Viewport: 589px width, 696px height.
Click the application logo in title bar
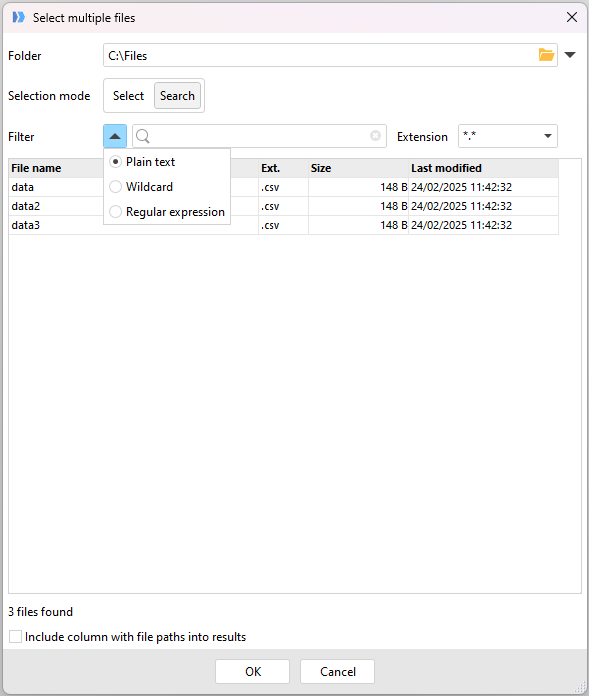coord(19,17)
